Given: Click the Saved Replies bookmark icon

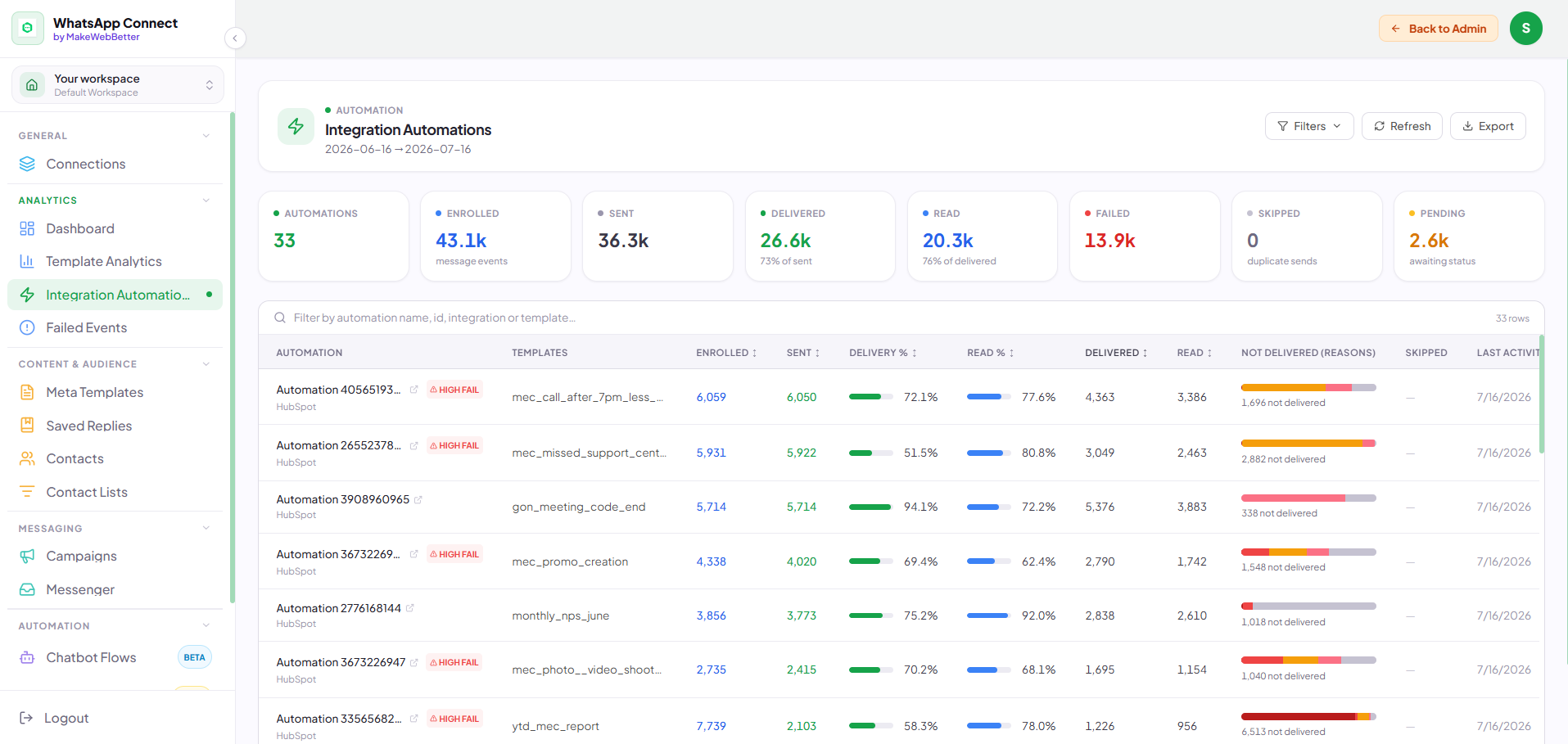Looking at the screenshot, I should click(x=27, y=426).
